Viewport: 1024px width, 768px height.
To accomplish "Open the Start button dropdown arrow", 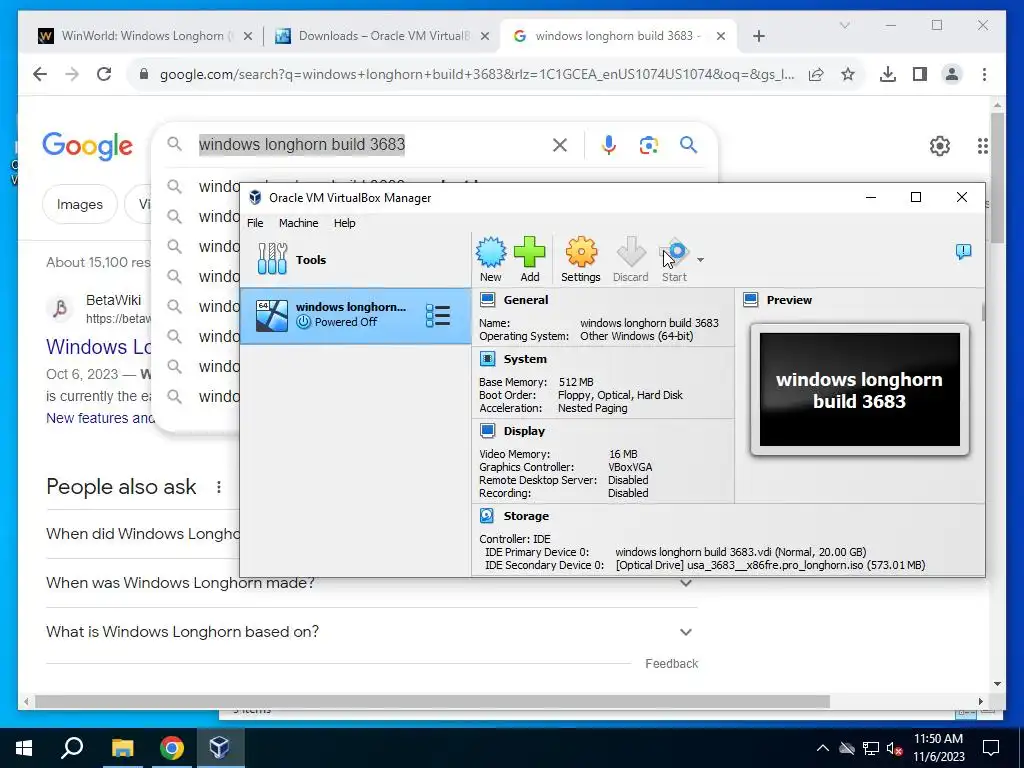I will (x=700, y=260).
